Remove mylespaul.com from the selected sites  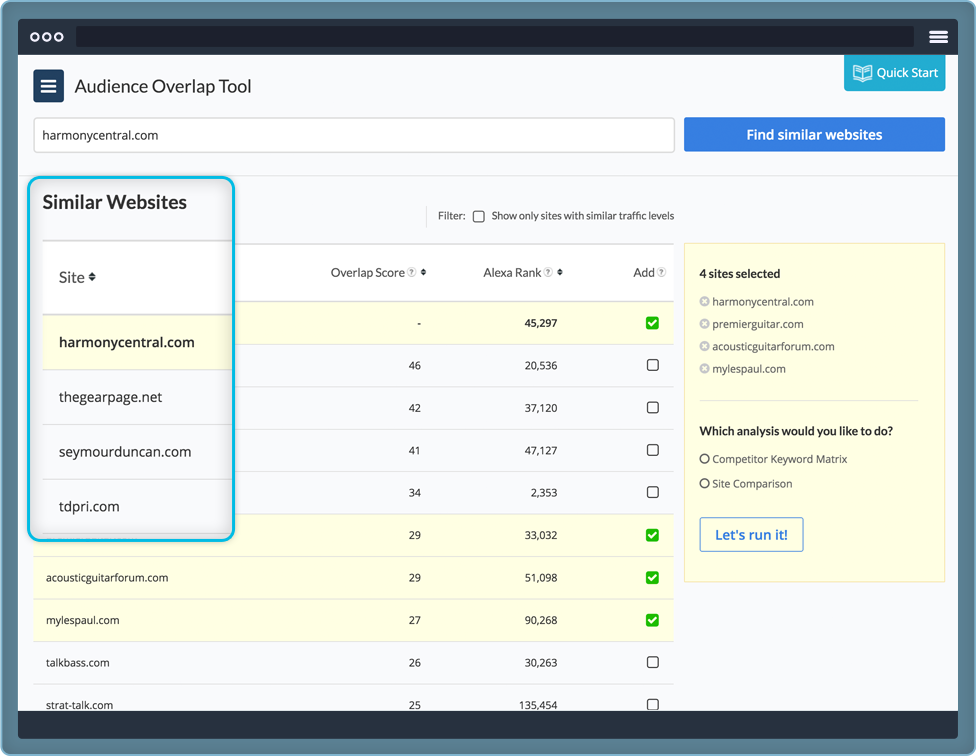[x=705, y=369]
